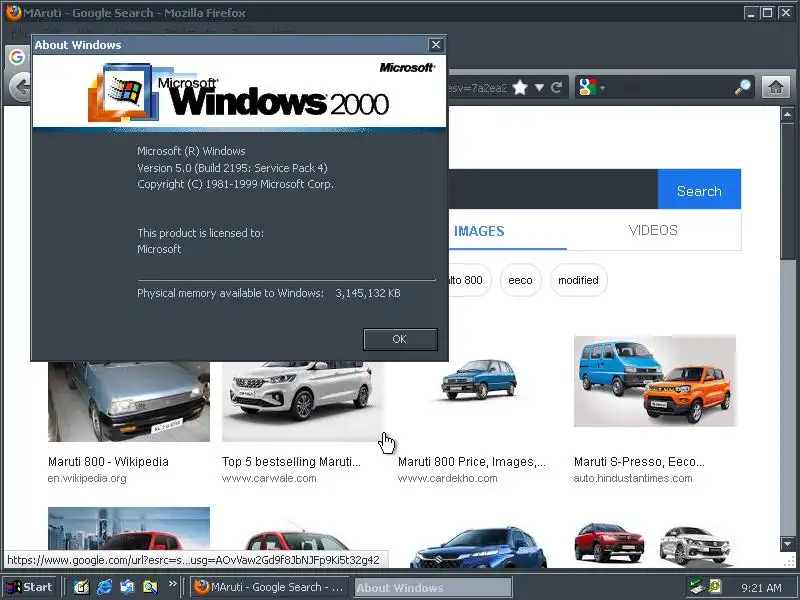
Task: Click OK in the About Windows dialog
Action: pyautogui.click(x=400, y=339)
